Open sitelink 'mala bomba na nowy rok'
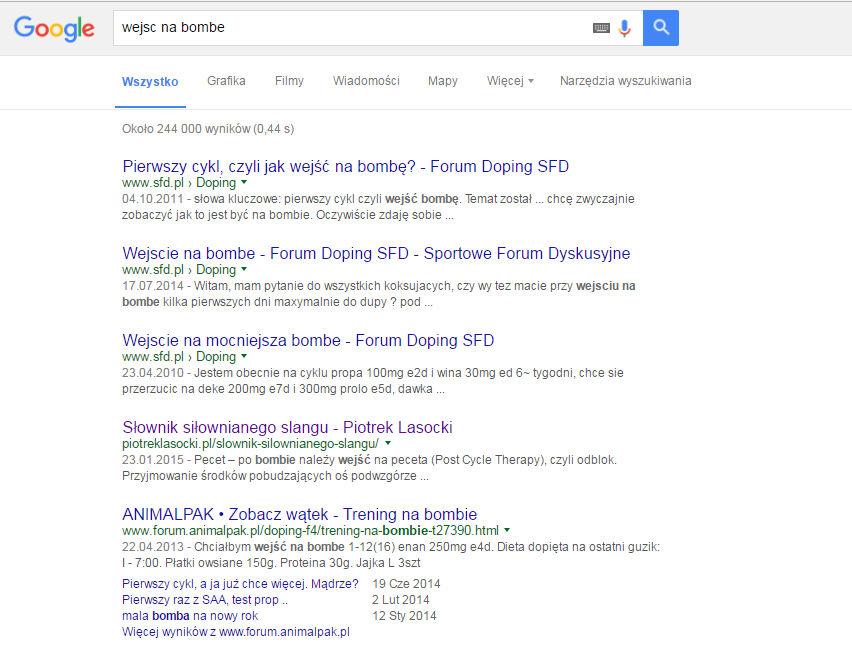The height and width of the screenshot is (654, 852). (190, 616)
